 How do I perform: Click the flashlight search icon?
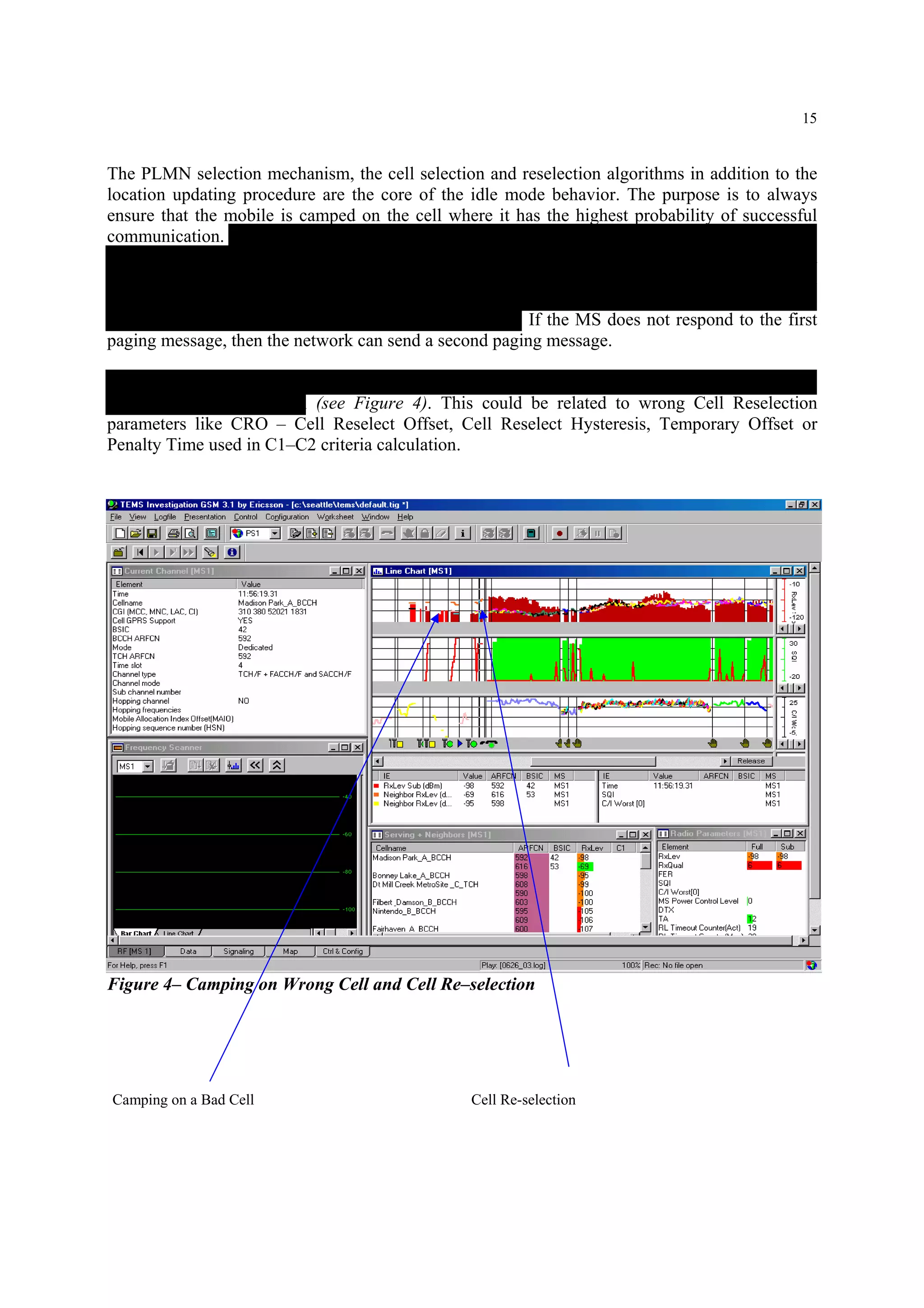click(210, 552)
